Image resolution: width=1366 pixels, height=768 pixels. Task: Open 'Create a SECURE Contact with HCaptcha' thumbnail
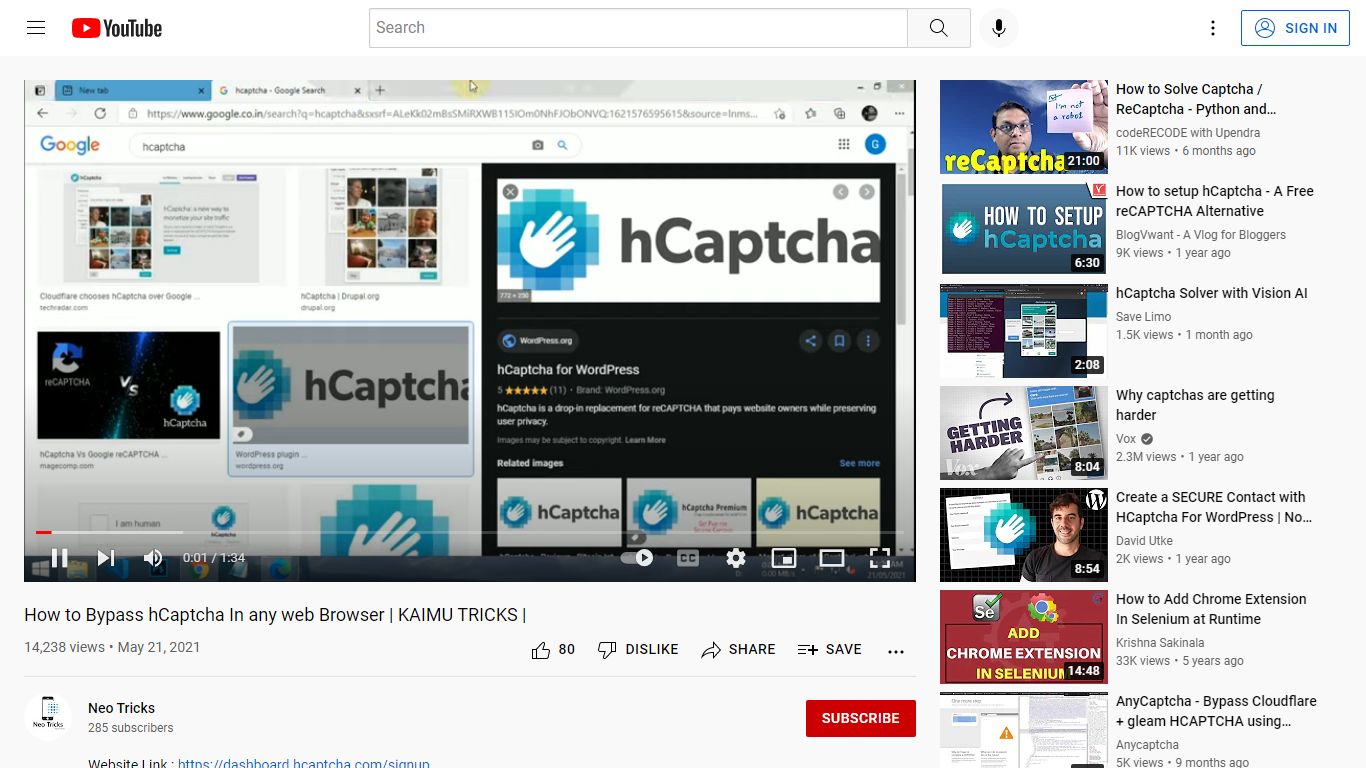(1024, 535)
